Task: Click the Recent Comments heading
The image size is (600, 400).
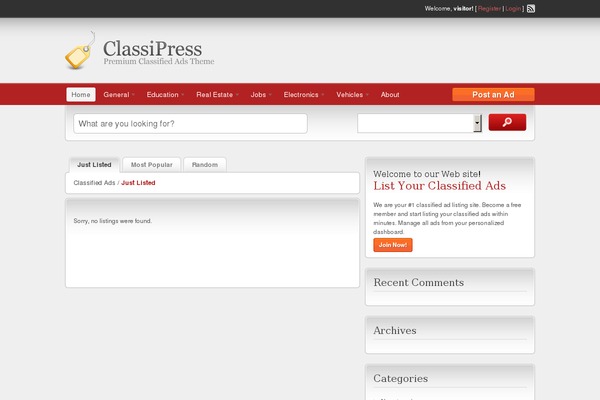Action: coord(419,282)
